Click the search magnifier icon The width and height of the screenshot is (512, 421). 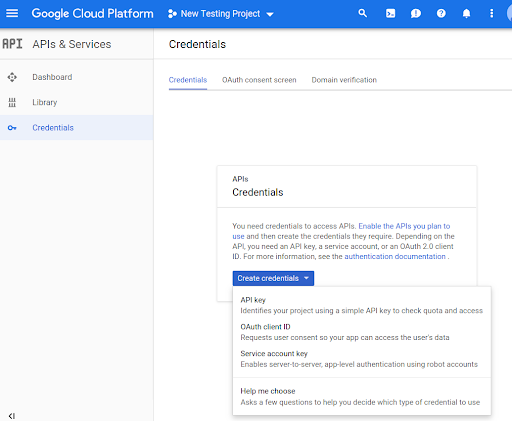point(362,13)
